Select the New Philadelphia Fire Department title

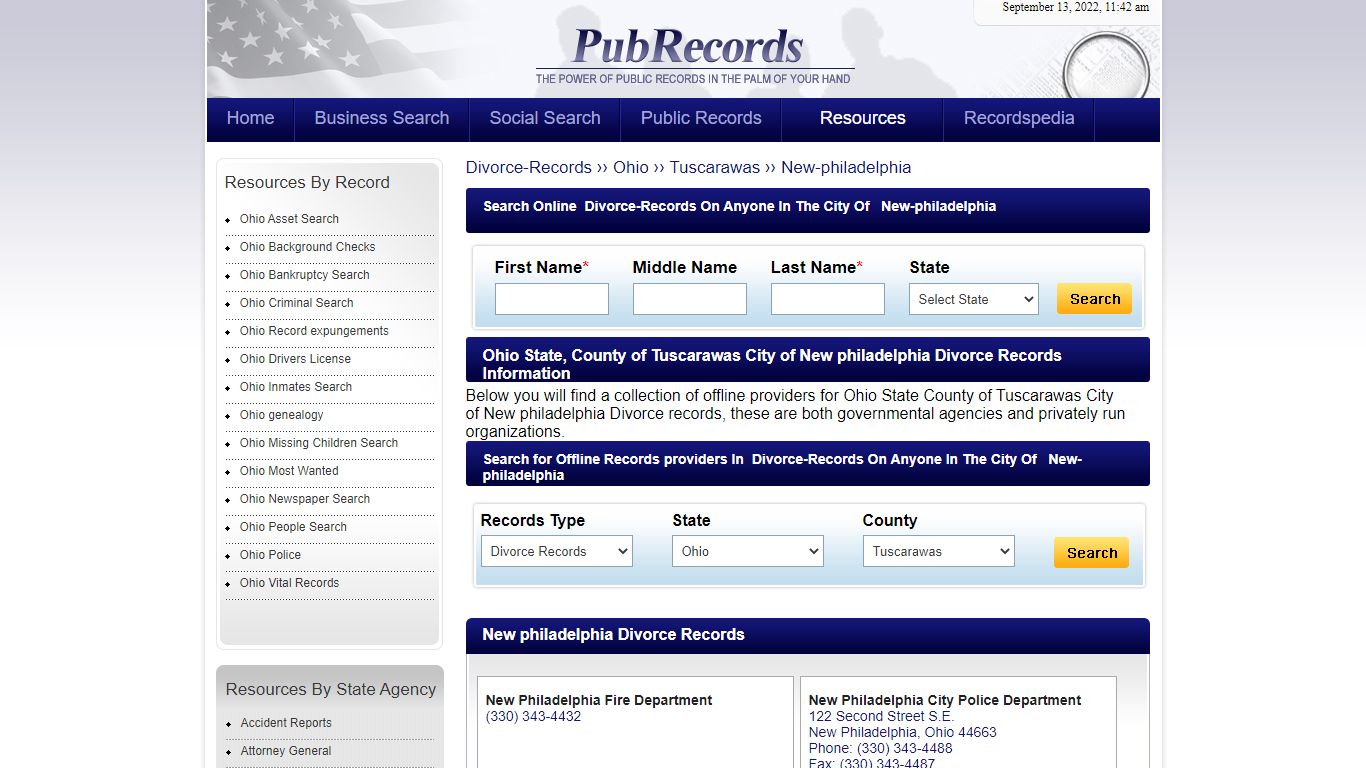(x=599, y=700)
